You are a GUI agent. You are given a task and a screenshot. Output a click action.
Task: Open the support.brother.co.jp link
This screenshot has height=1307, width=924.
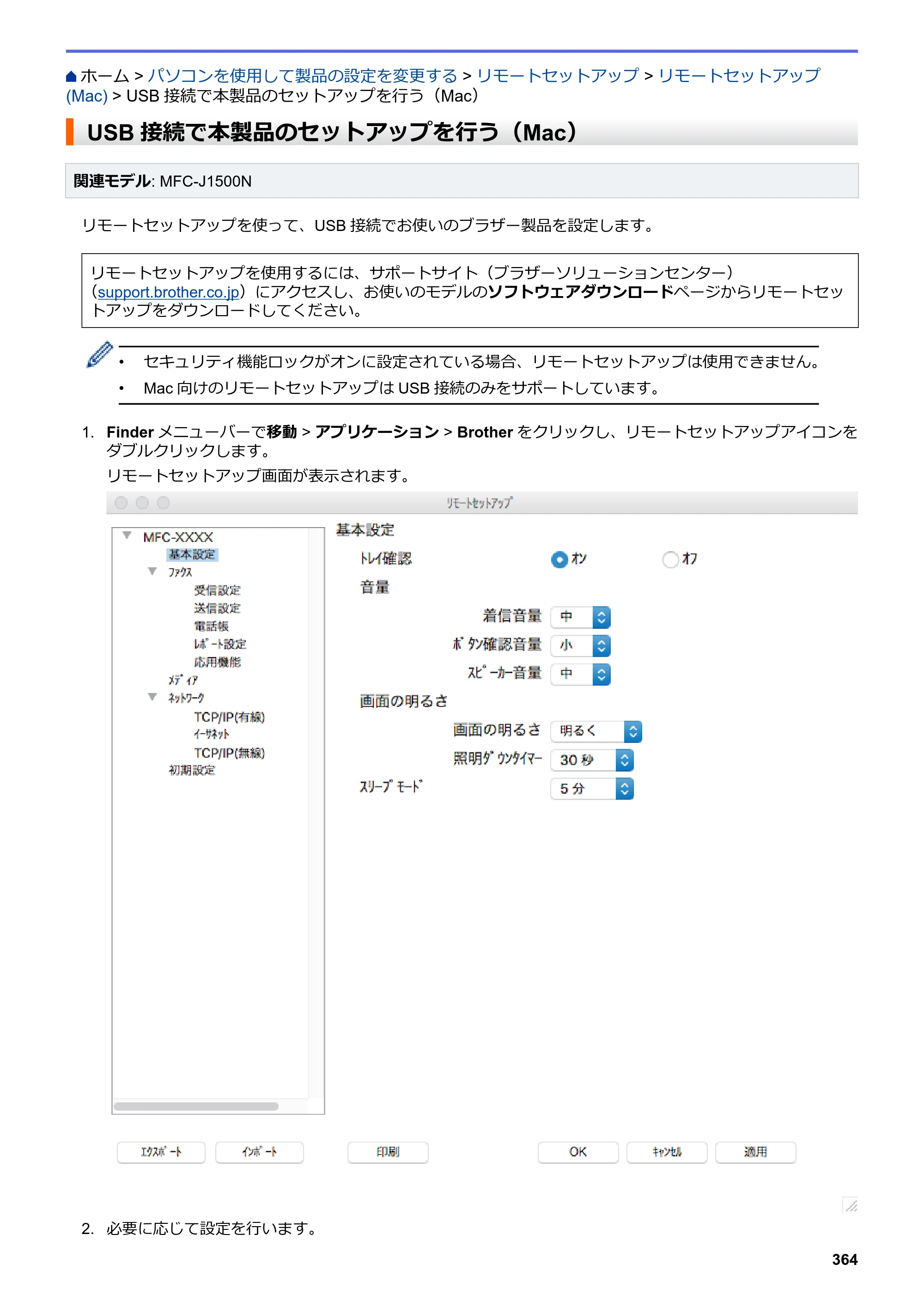(x=169, y=292)
